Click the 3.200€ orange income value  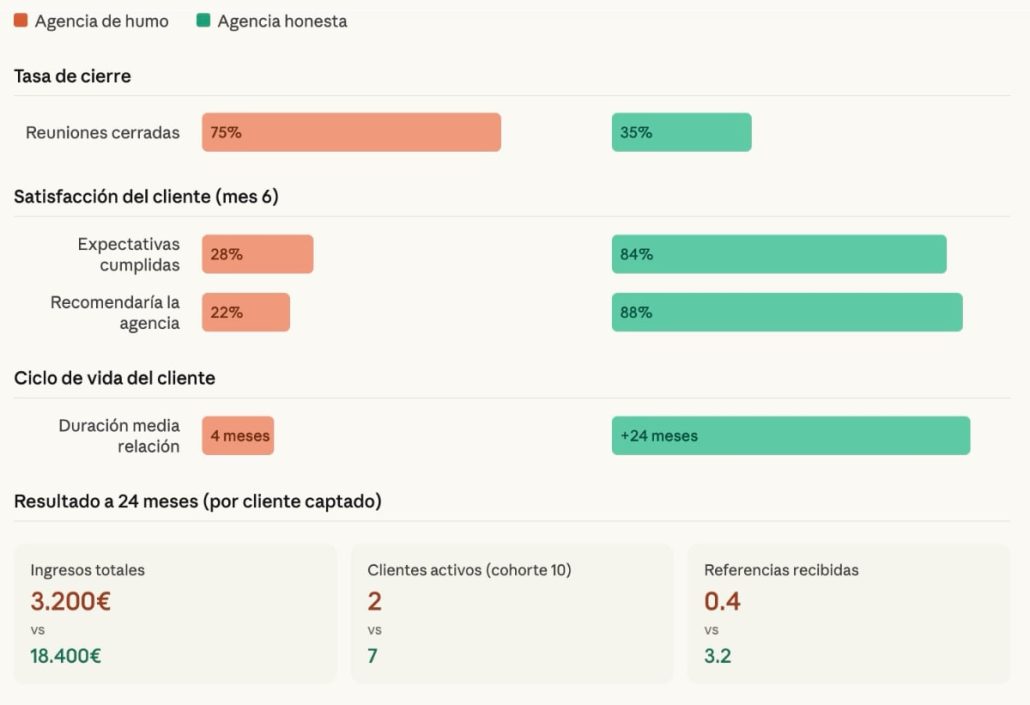70,601
